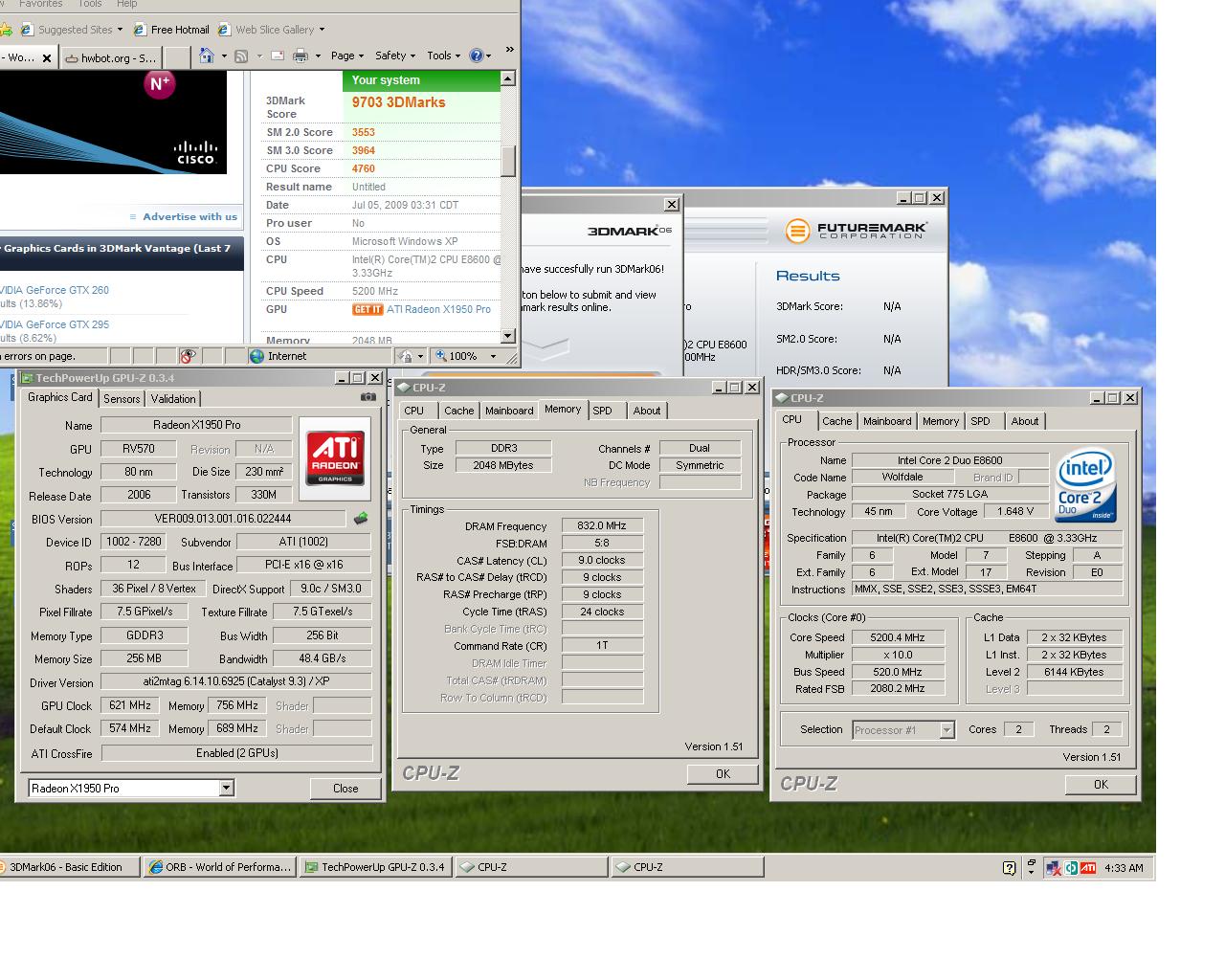Click the Advertise with us link
This screenshot has width=1225, height=980.
[189, 217]
